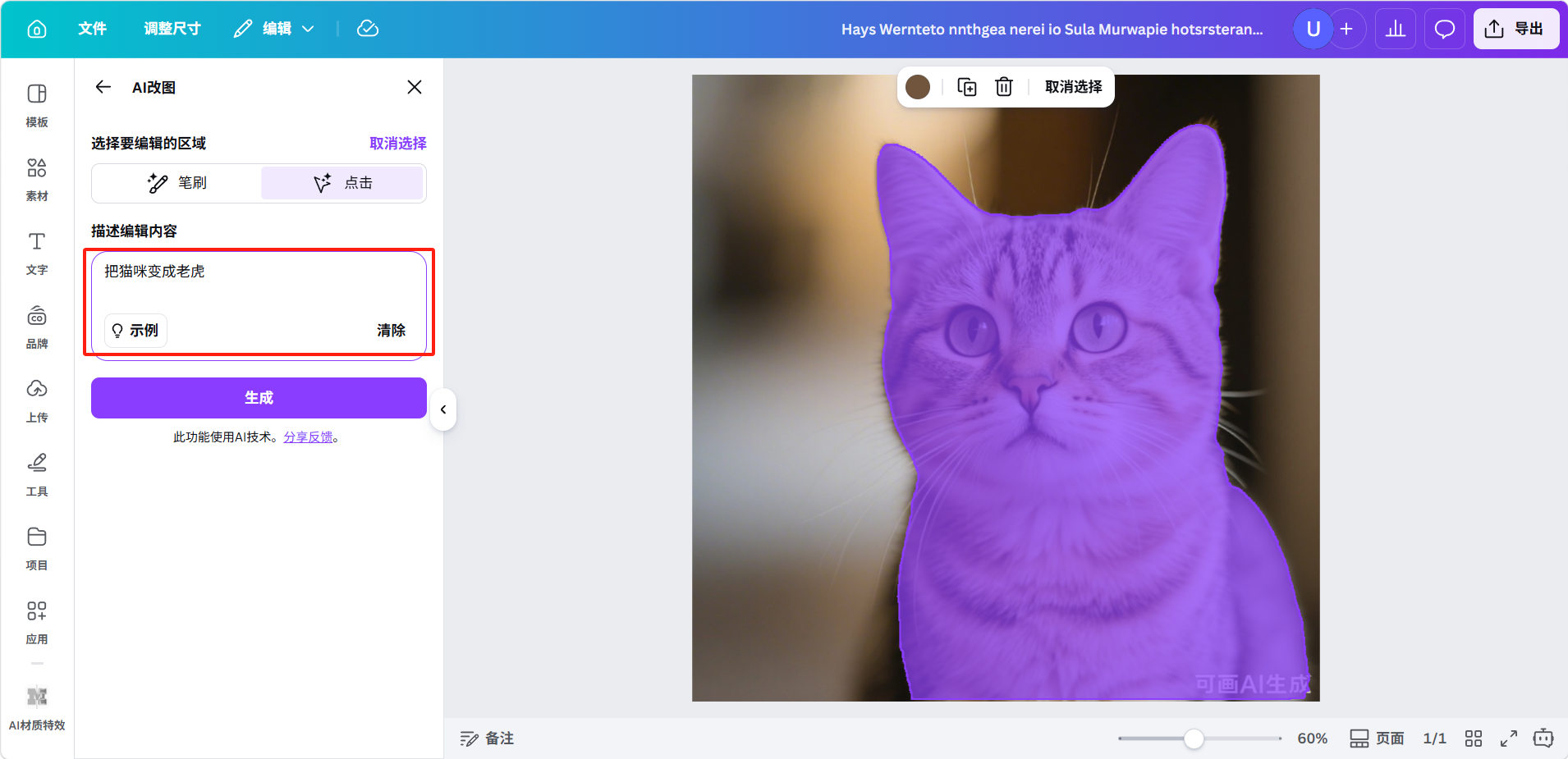Click the duplicate icon in floating toolbar
Screen dimensions: 1568x759
pyautogui.click(x=967, y=87)
